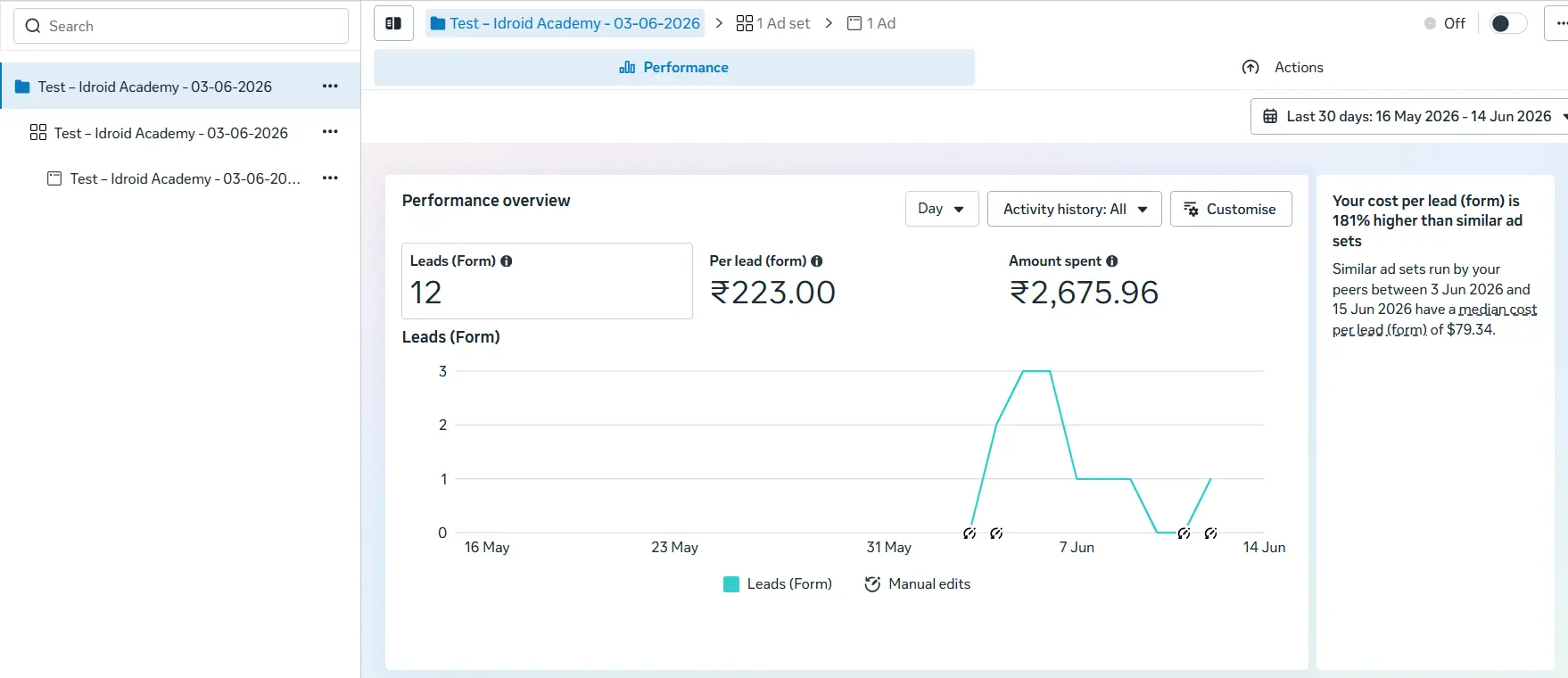The width and height of the screenshot is (1568, 678).
Task: Select the ad row in sidebar tree
Action: (180, 178)
